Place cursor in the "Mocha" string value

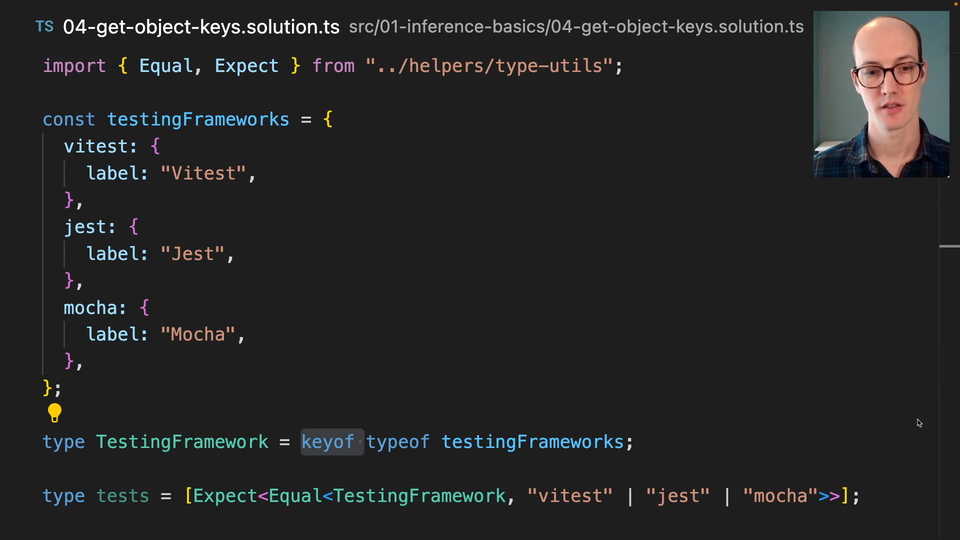pos(198,335)
